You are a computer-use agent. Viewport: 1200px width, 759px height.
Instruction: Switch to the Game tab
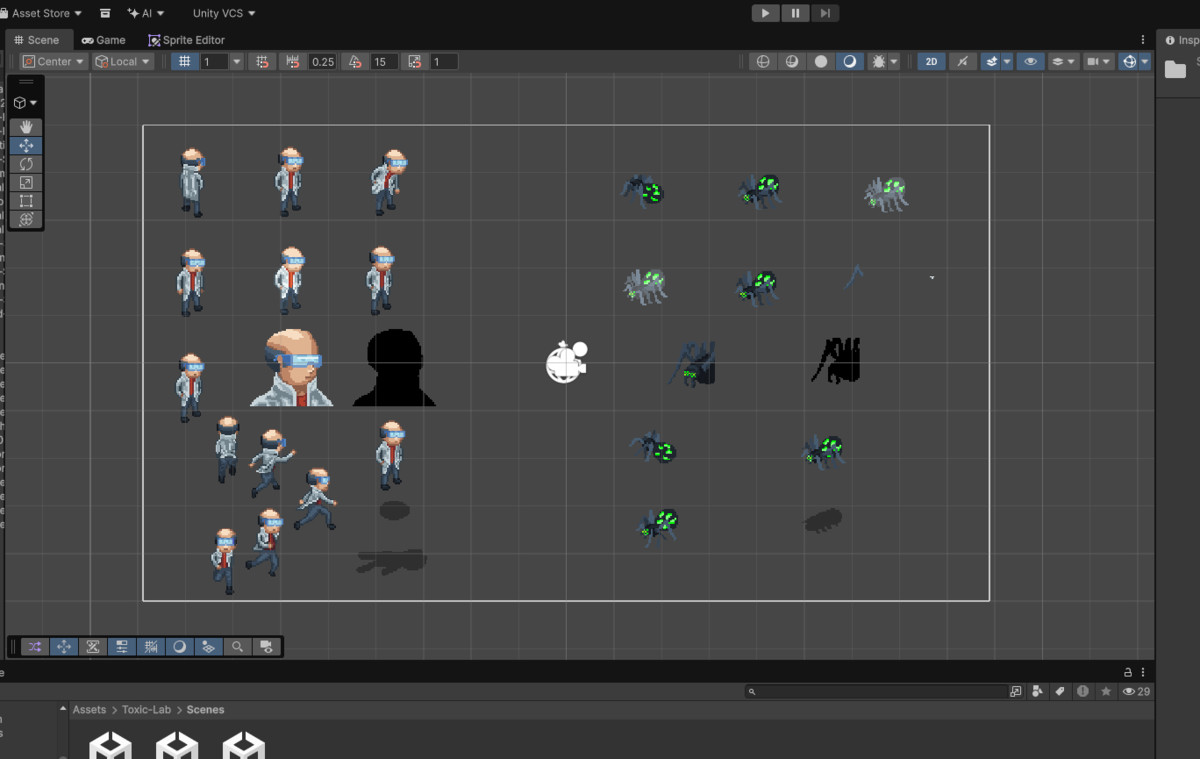pos(104,40)
